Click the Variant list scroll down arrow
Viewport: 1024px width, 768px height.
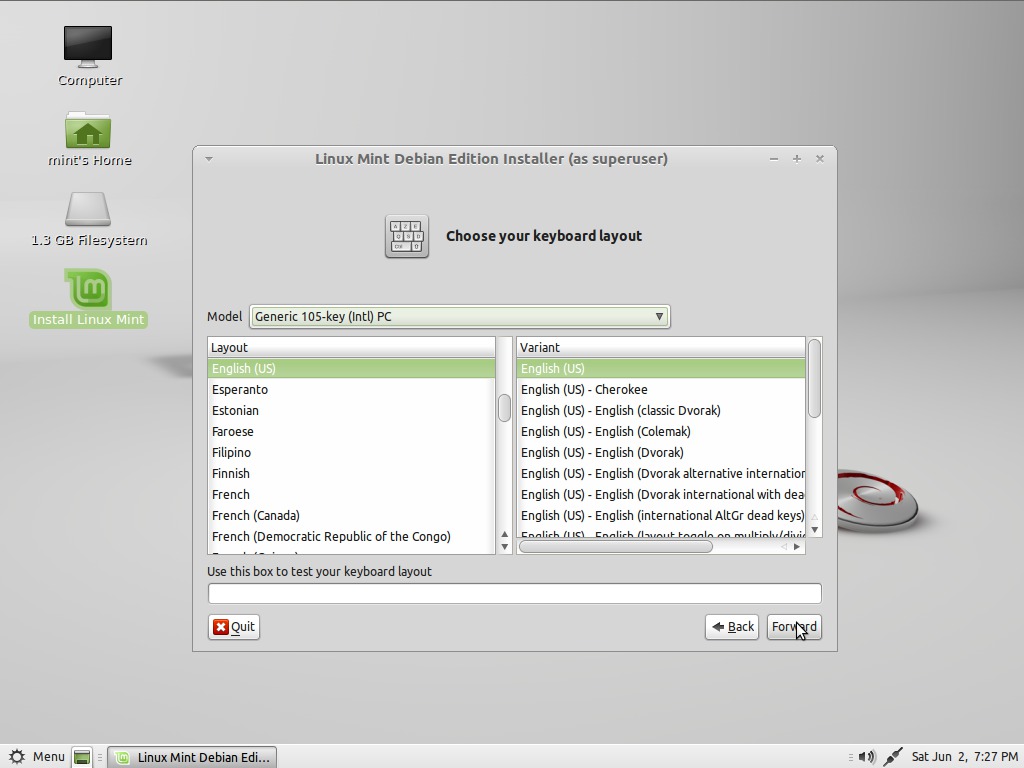pyautogui.click(x=814, y=530)
